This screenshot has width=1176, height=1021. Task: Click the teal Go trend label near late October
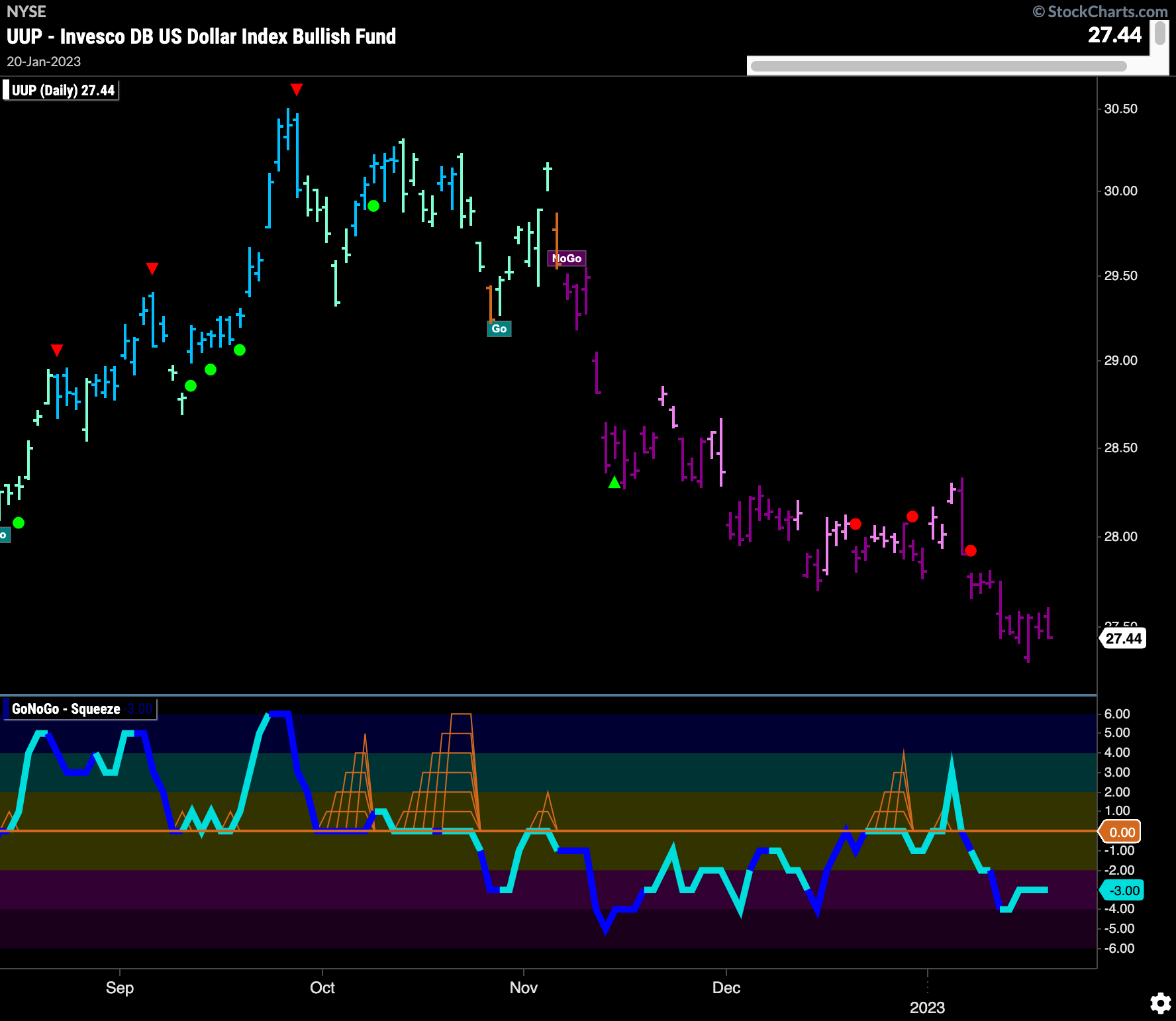[x=499, y=328]
